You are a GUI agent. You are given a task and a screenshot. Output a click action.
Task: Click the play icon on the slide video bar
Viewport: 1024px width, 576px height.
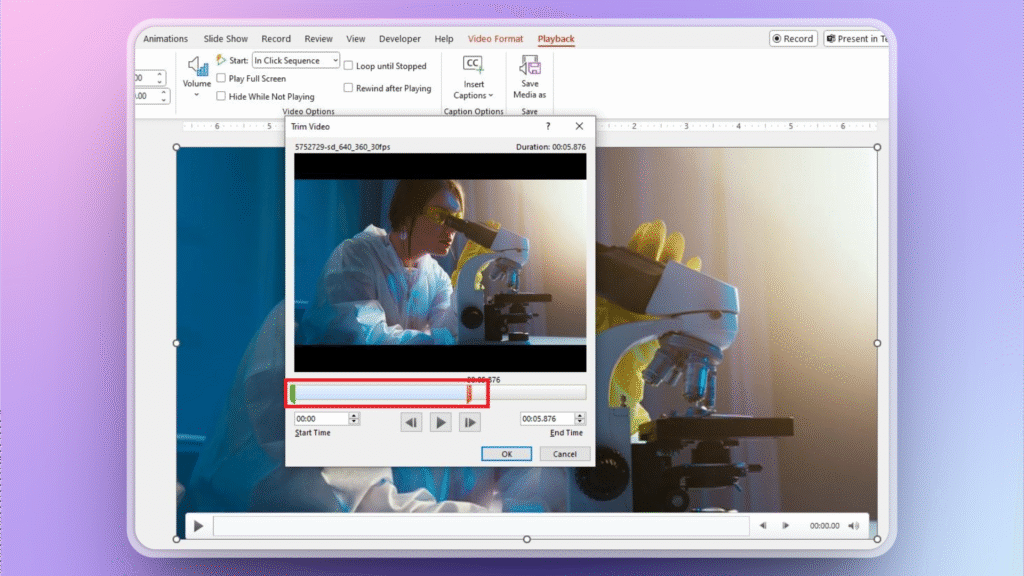(198, 525)
